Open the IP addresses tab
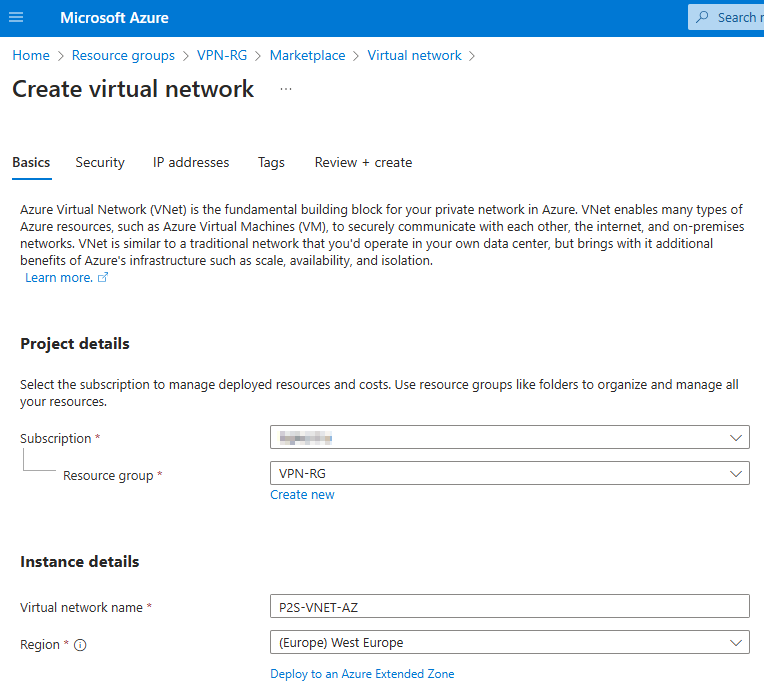Screen dimensions: 764x684 coord(191,162)
